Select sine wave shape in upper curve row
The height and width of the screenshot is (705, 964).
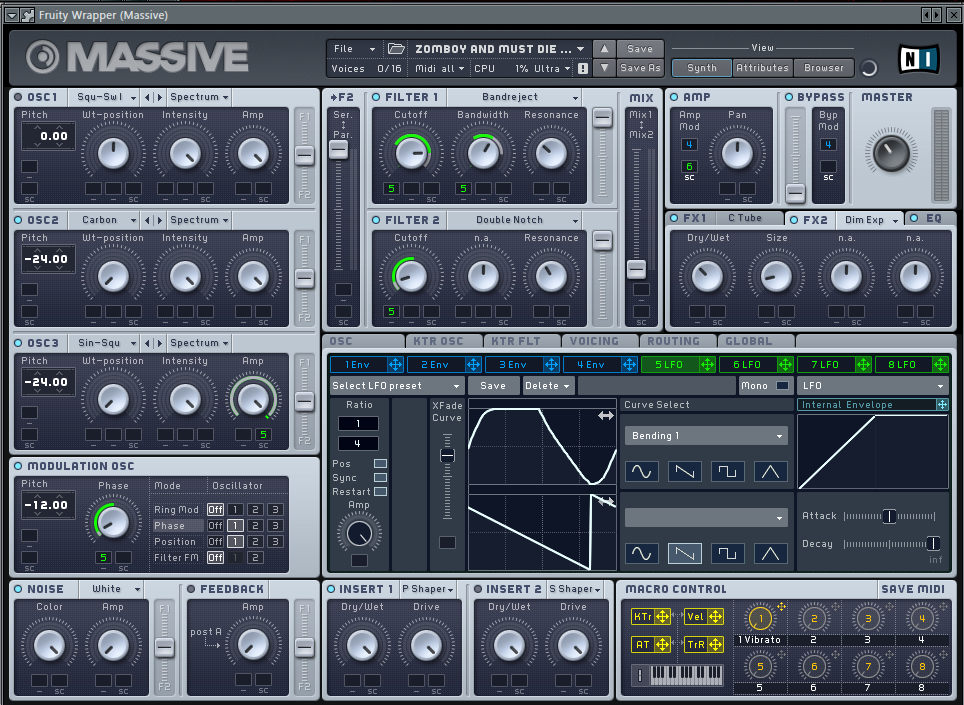[641, 471]
